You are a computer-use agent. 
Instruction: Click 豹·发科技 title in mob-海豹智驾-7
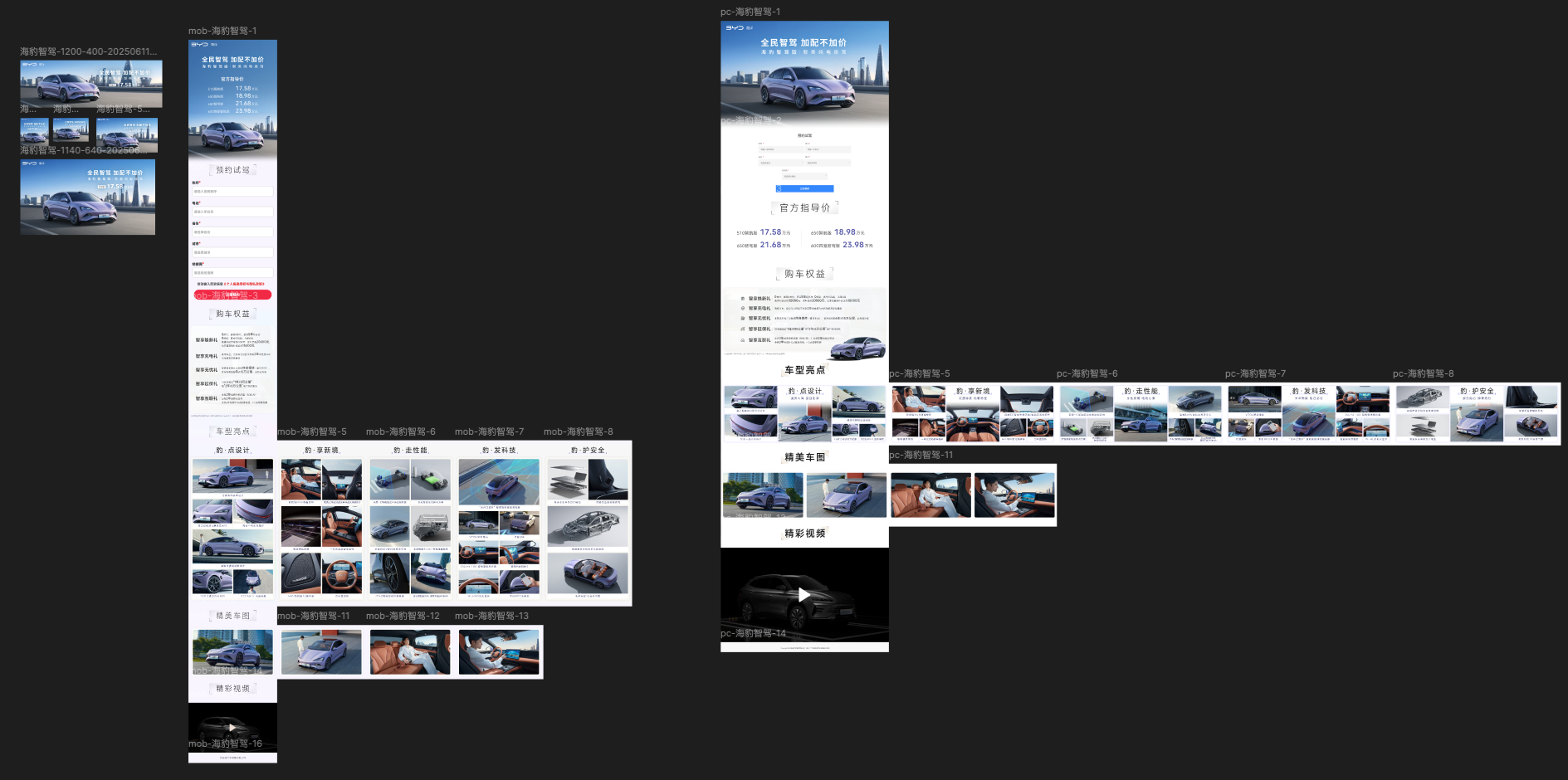tap(499, 451)
